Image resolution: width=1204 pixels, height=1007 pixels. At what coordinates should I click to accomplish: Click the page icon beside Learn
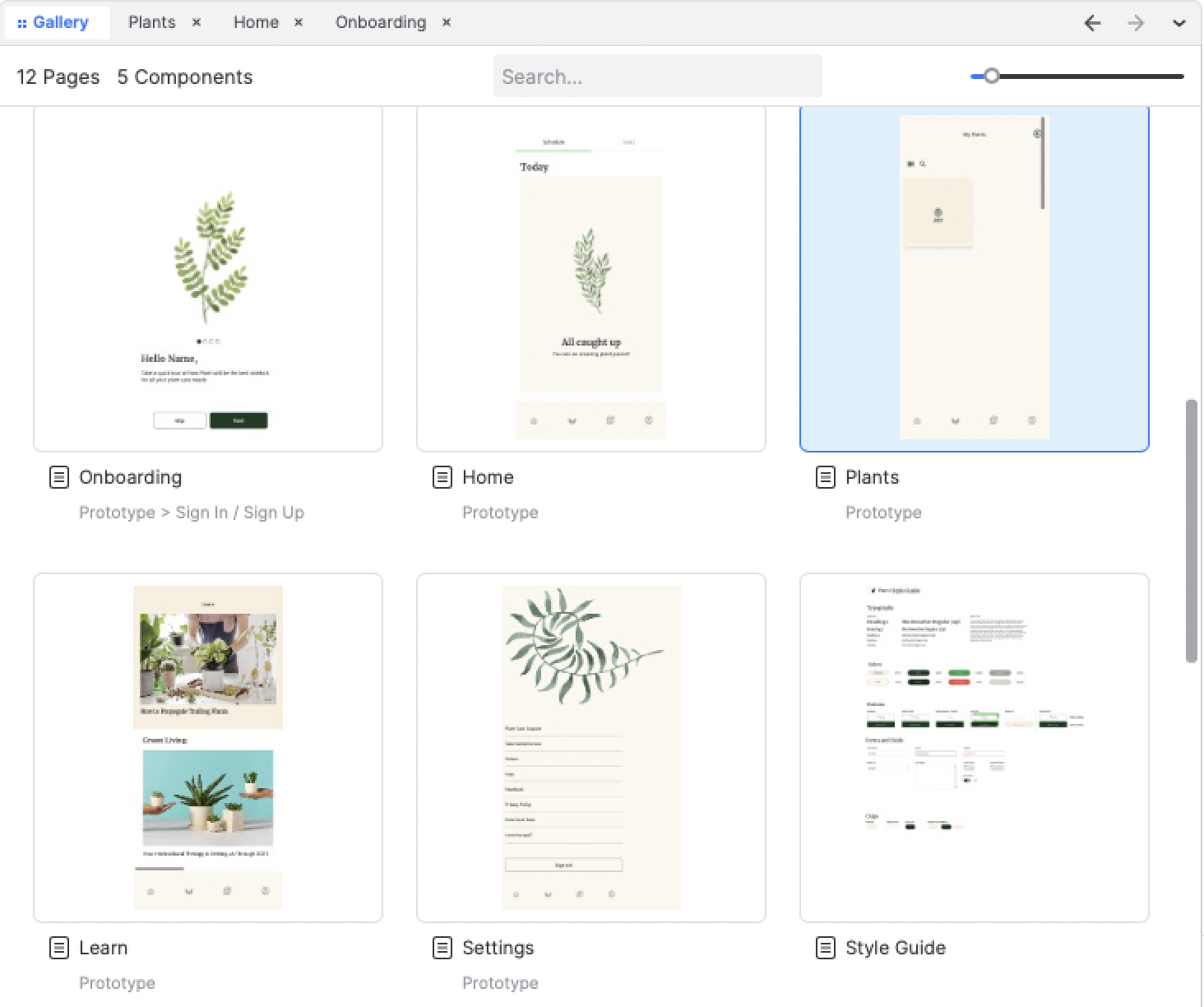click(x=59, y=948)
